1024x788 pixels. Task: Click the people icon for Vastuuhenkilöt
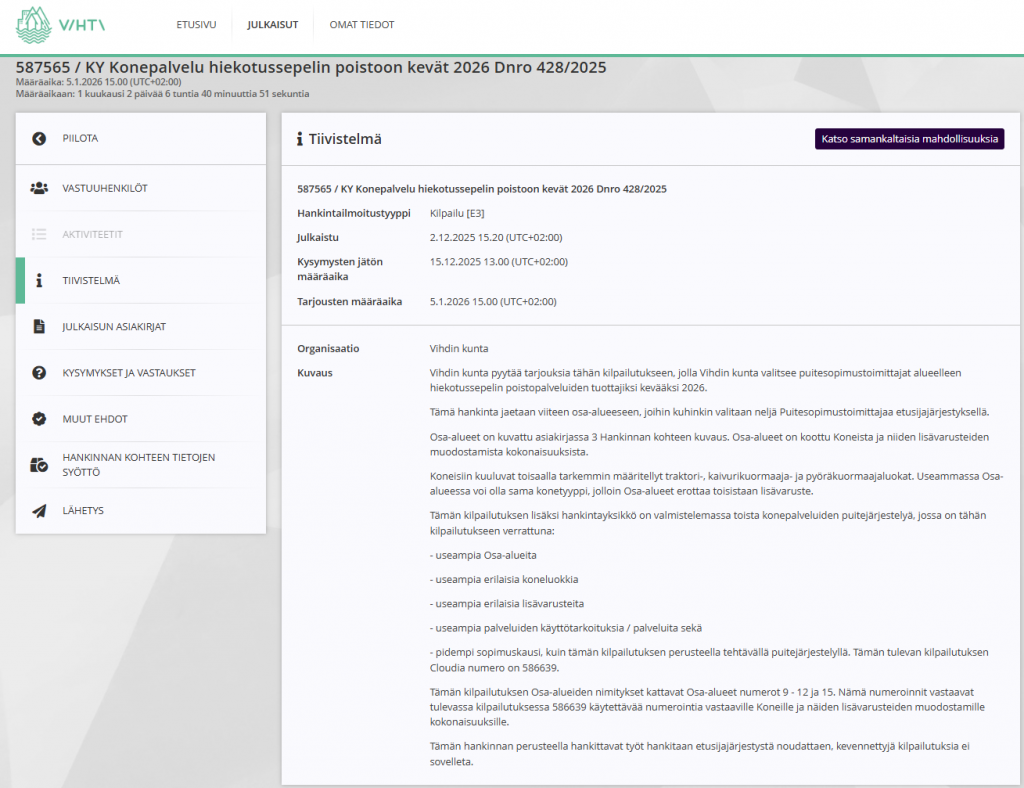point(39,188)
